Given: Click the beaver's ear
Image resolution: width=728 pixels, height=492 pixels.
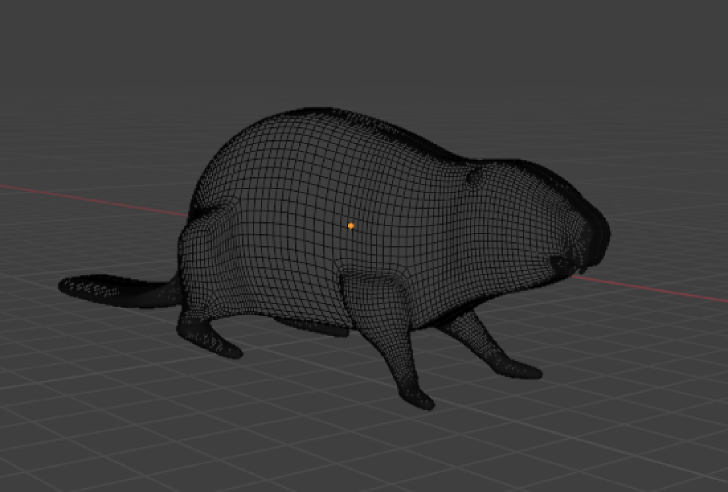Looking at the screenshot, I should click(x=475, y=178).
